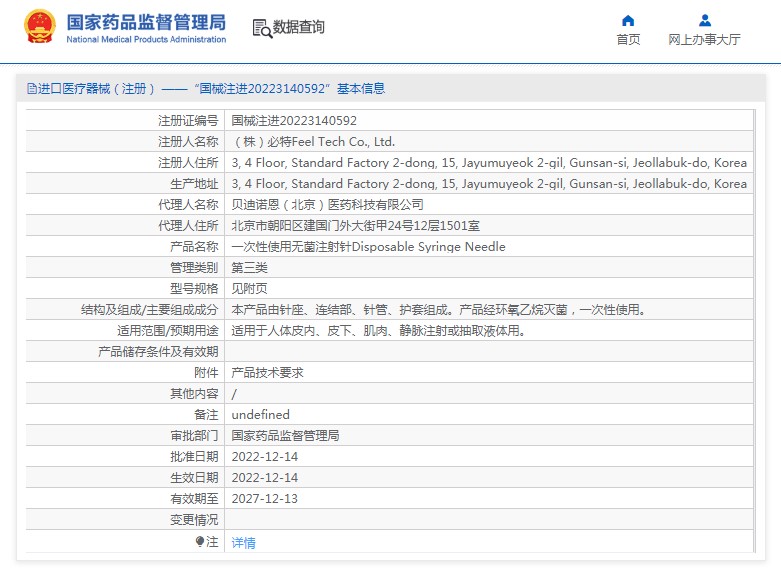The width and height of the screenshot is (781, 571).
Task: Click National Medical Products Administration English subtitle
Action: (x=146, y=39)
